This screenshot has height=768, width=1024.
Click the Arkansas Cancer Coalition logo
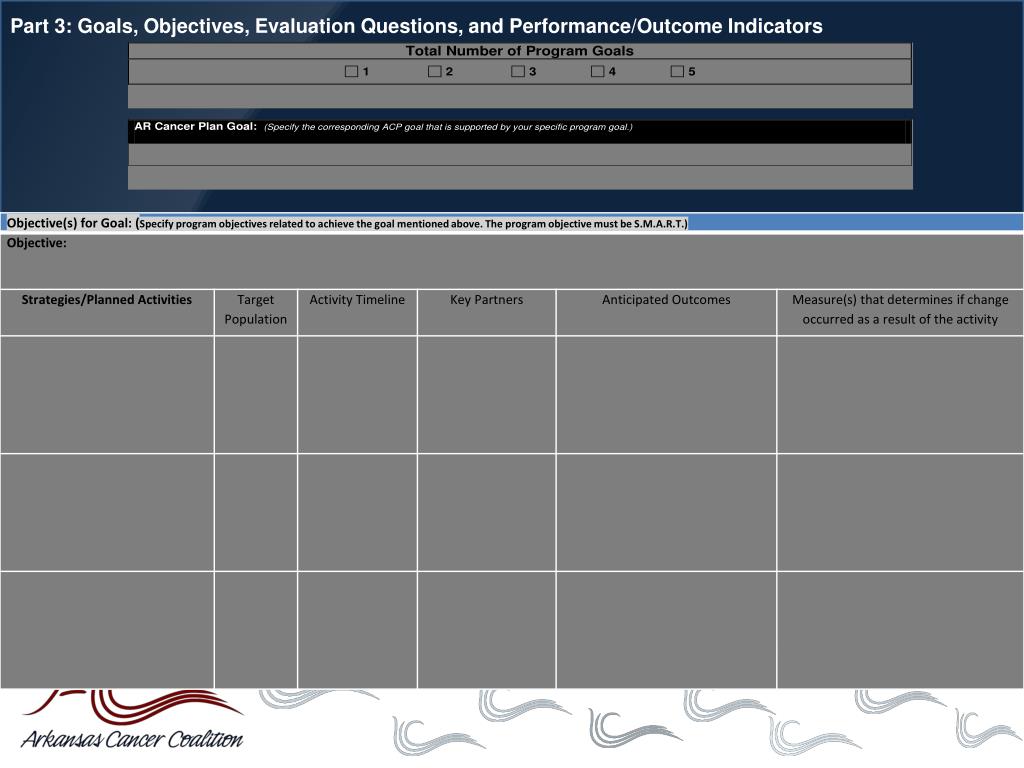(x=133, y=720)
